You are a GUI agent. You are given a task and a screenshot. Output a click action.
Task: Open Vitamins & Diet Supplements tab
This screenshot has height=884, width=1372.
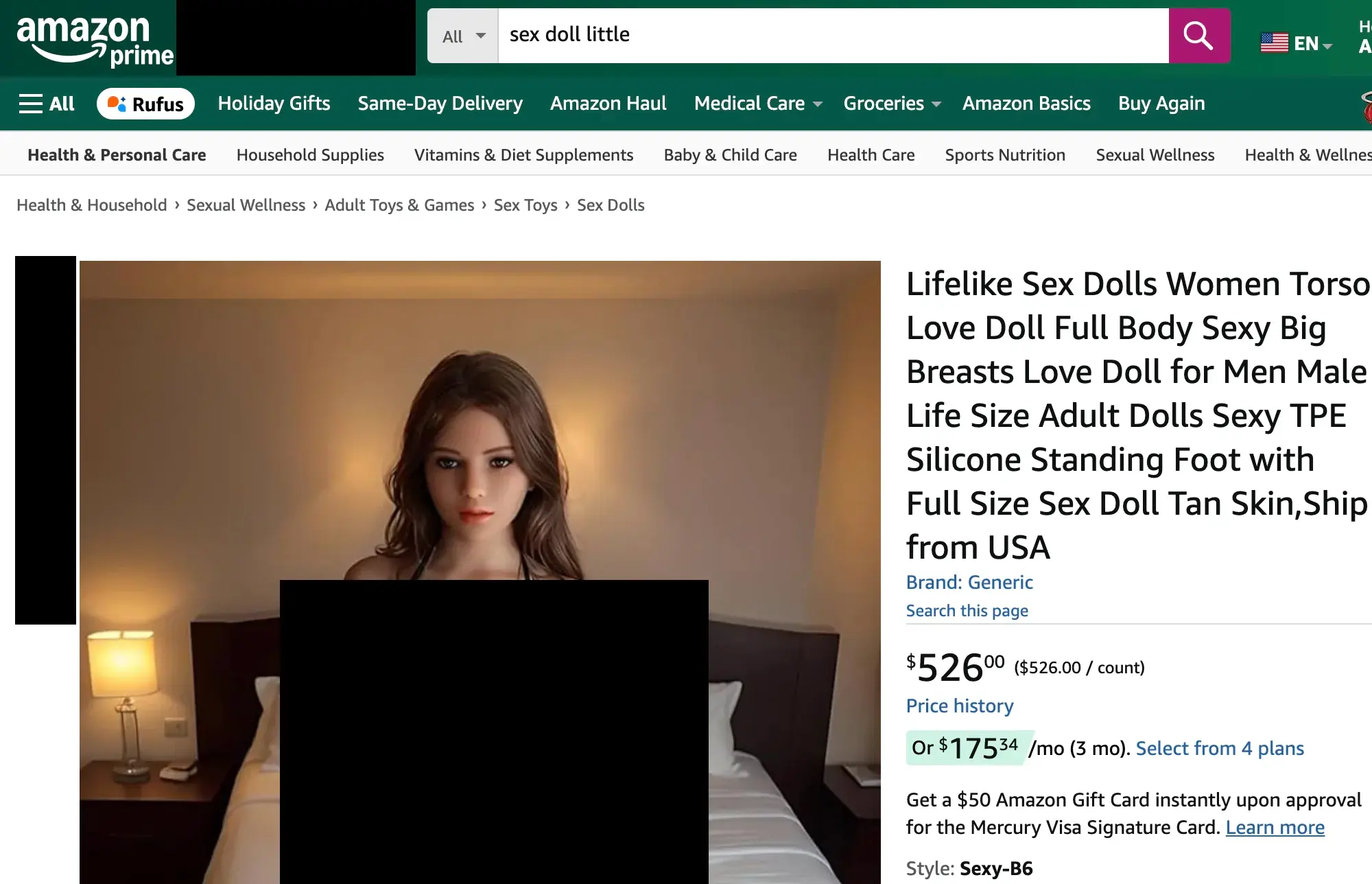tap(523, 155)
